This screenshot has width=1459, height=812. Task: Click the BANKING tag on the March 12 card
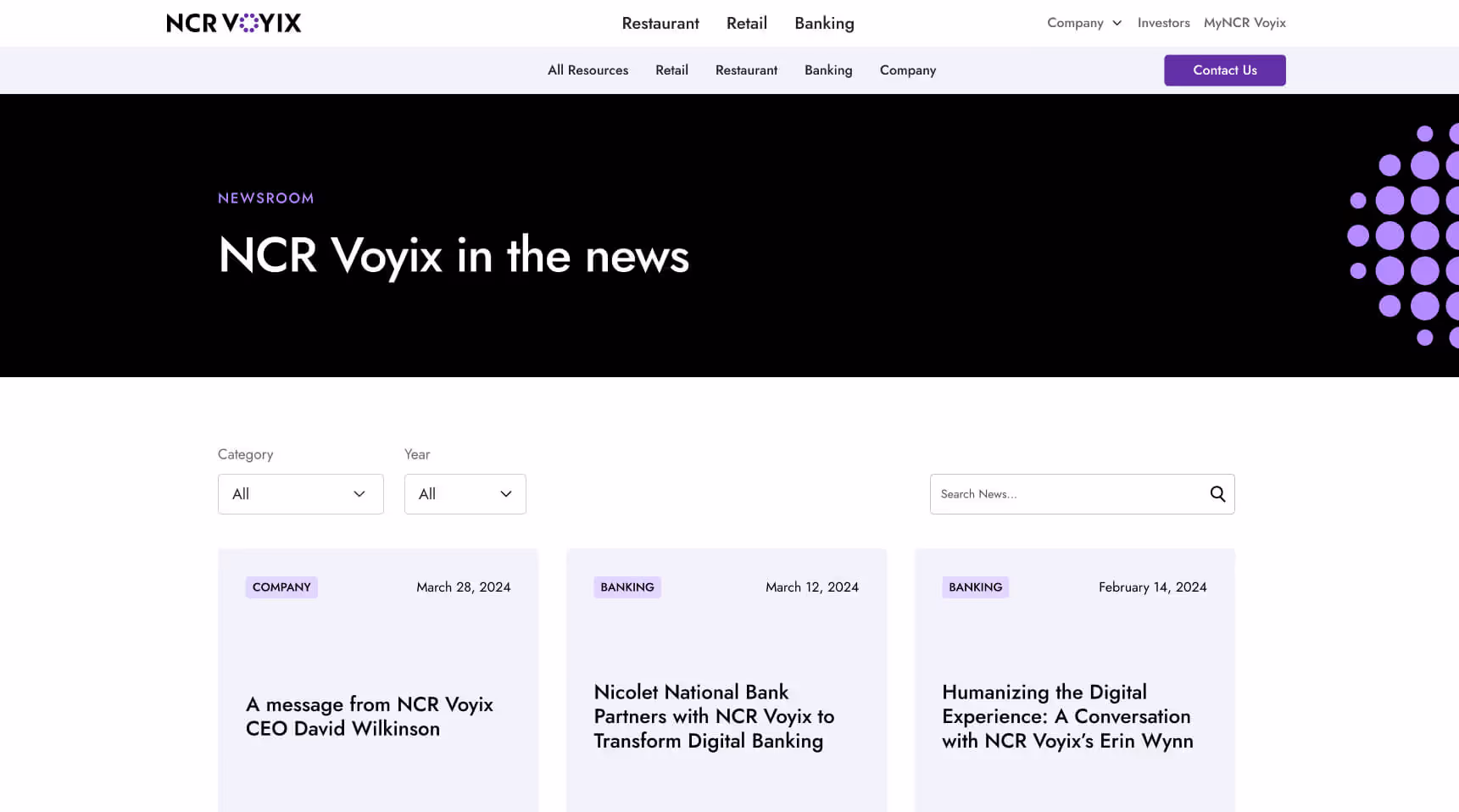[x=627, y=587]
